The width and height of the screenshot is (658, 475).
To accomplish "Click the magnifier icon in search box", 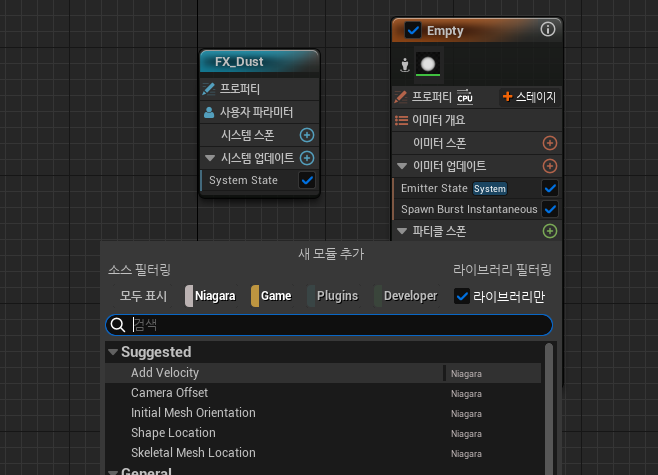I will (118, 325).
